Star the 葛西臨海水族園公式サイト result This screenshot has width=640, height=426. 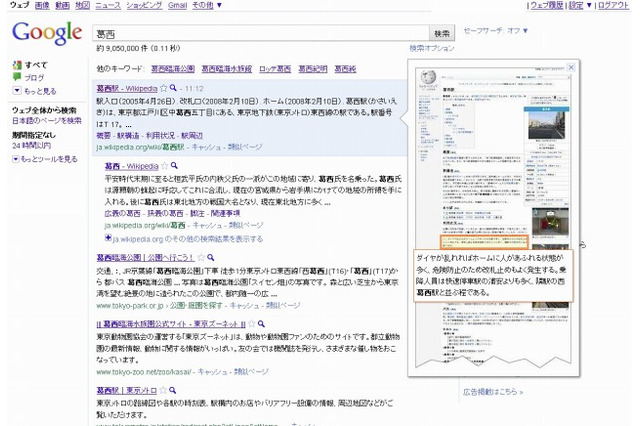click(252, 324)
